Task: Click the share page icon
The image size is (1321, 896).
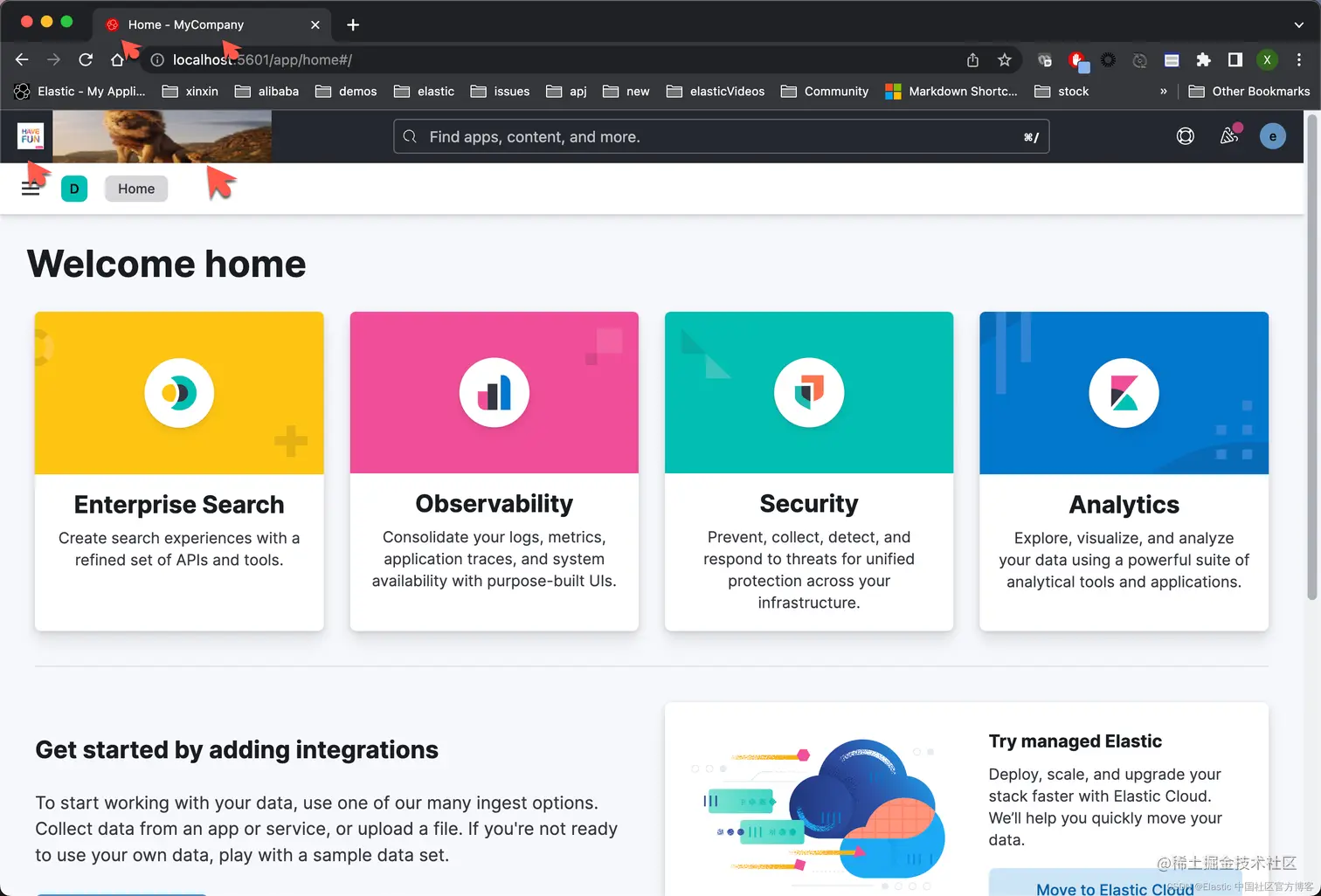Action: click(972, 59)
